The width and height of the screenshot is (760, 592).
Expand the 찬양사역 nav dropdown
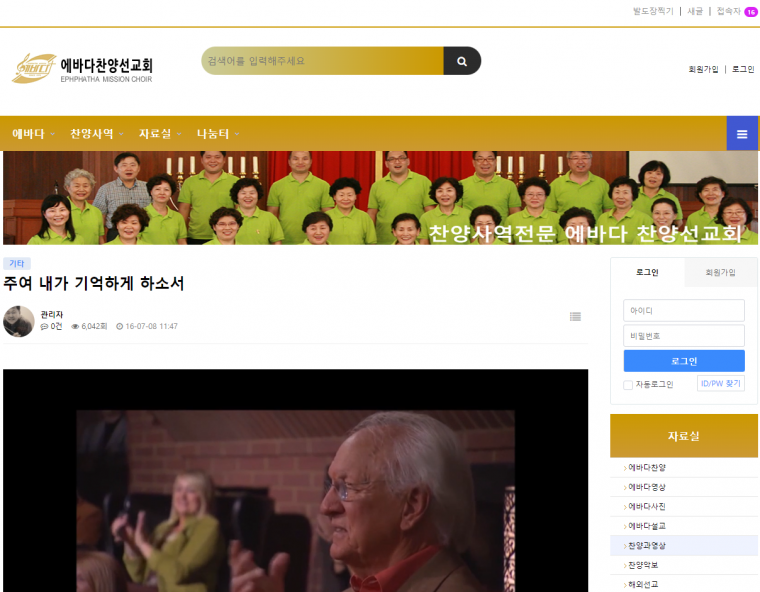pyautogui.click(x=96, y=134)
